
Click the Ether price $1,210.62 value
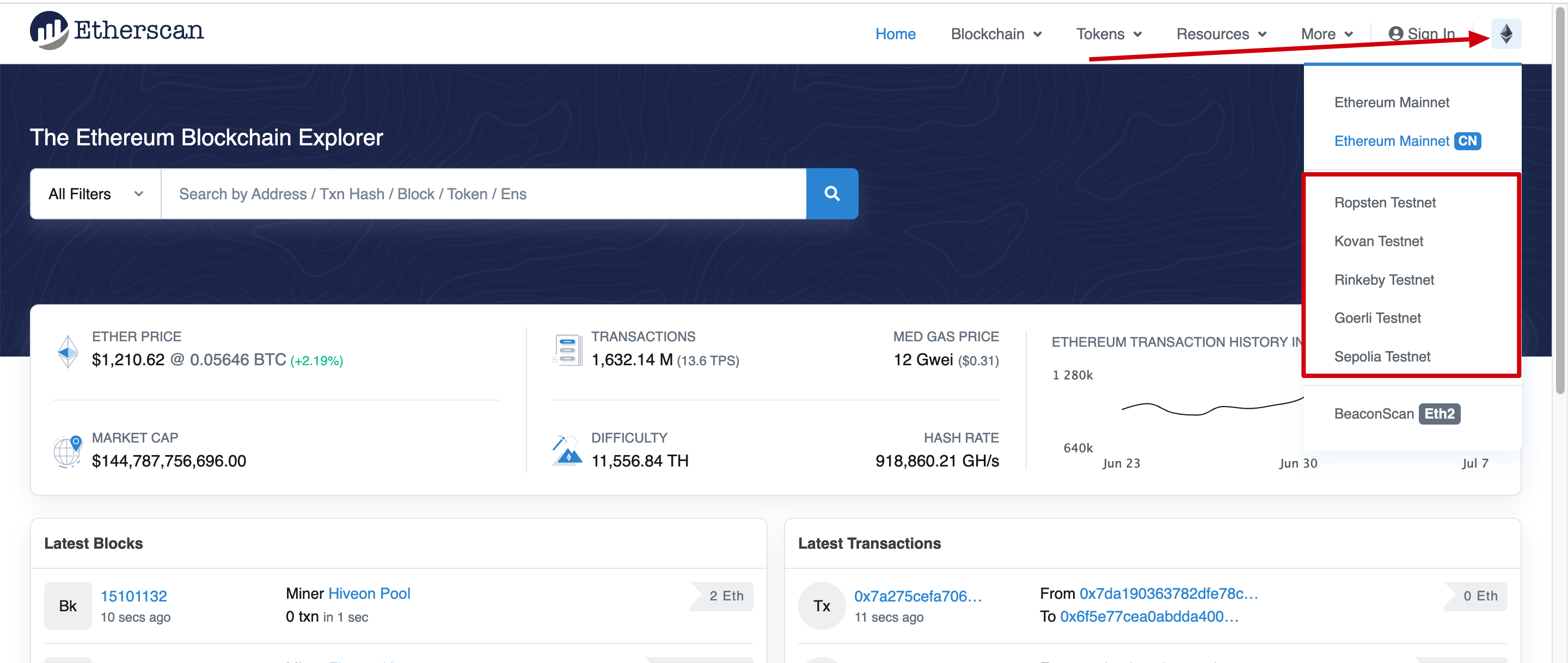tap(128, 360)
